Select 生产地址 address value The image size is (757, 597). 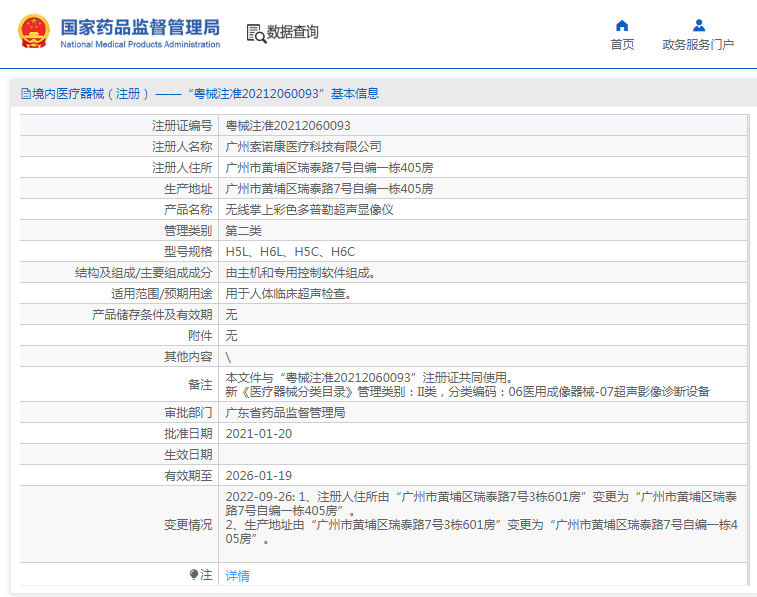tap(329, 188)
